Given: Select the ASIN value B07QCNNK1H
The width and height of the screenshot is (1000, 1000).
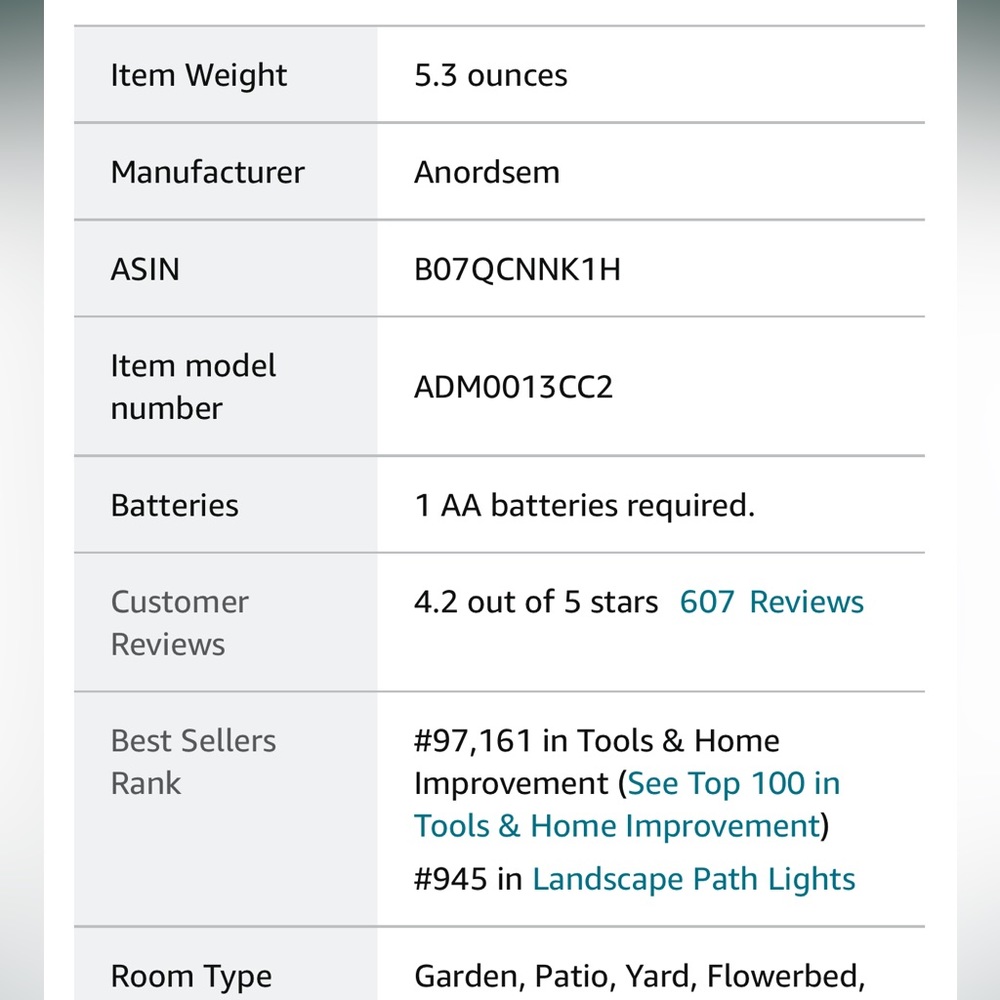Looking at the screenshot, I should tap(517, 269).
